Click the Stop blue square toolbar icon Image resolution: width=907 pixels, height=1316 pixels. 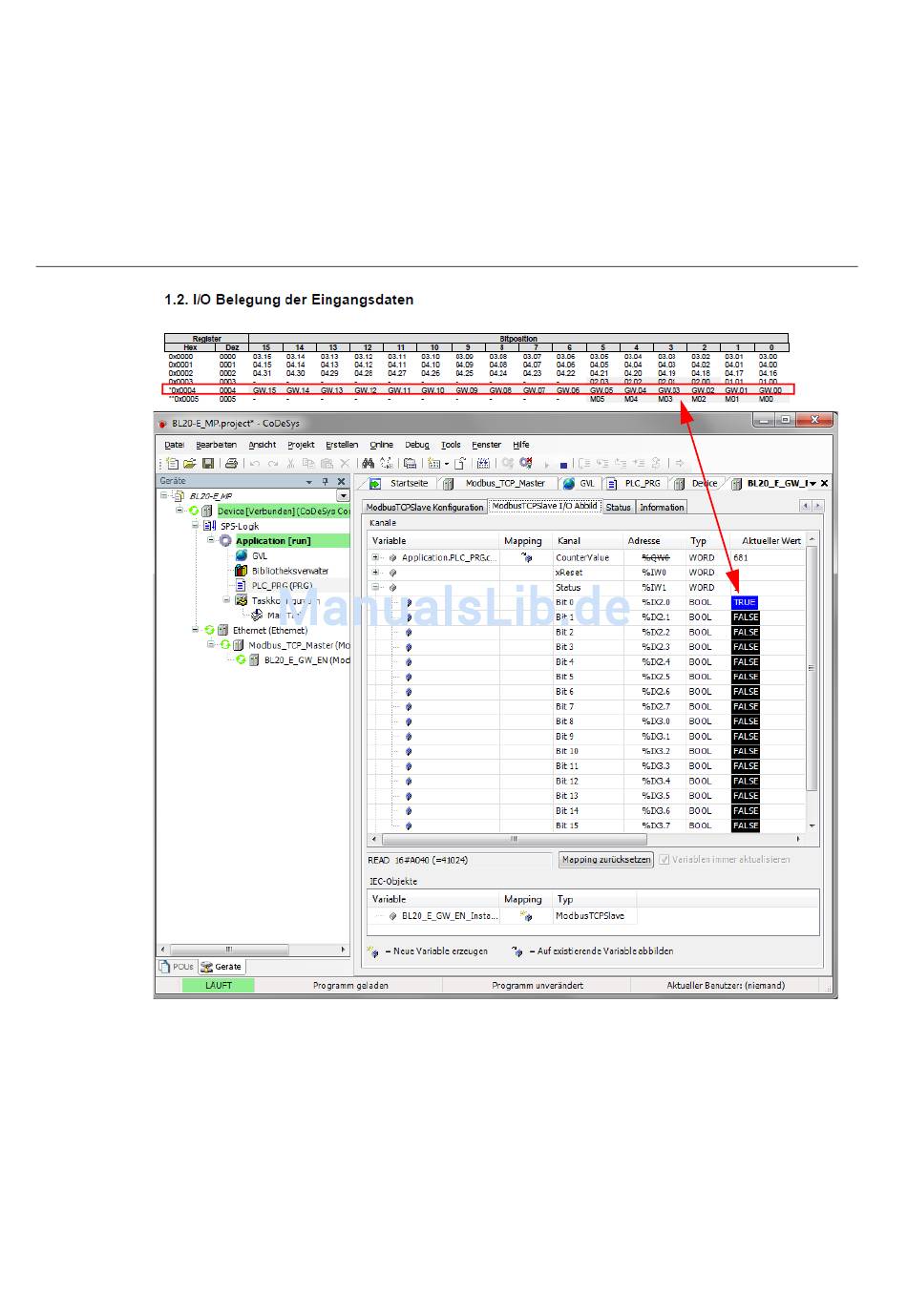(563, 465)
